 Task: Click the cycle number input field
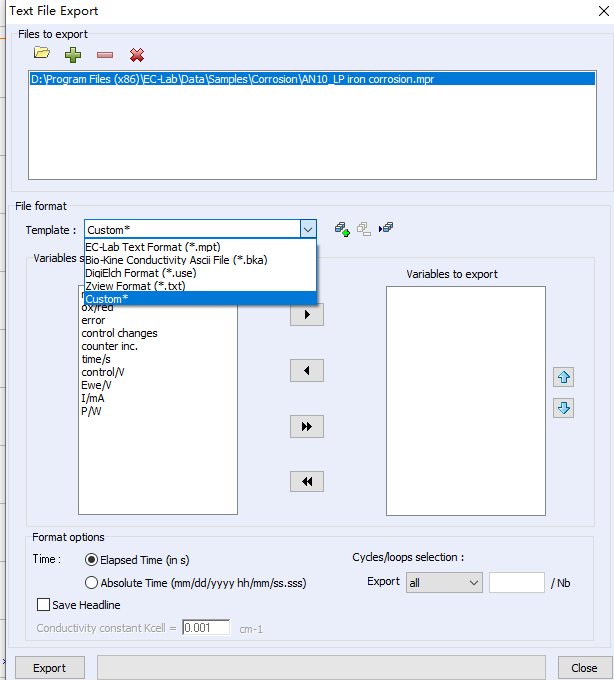pos(516,582)
